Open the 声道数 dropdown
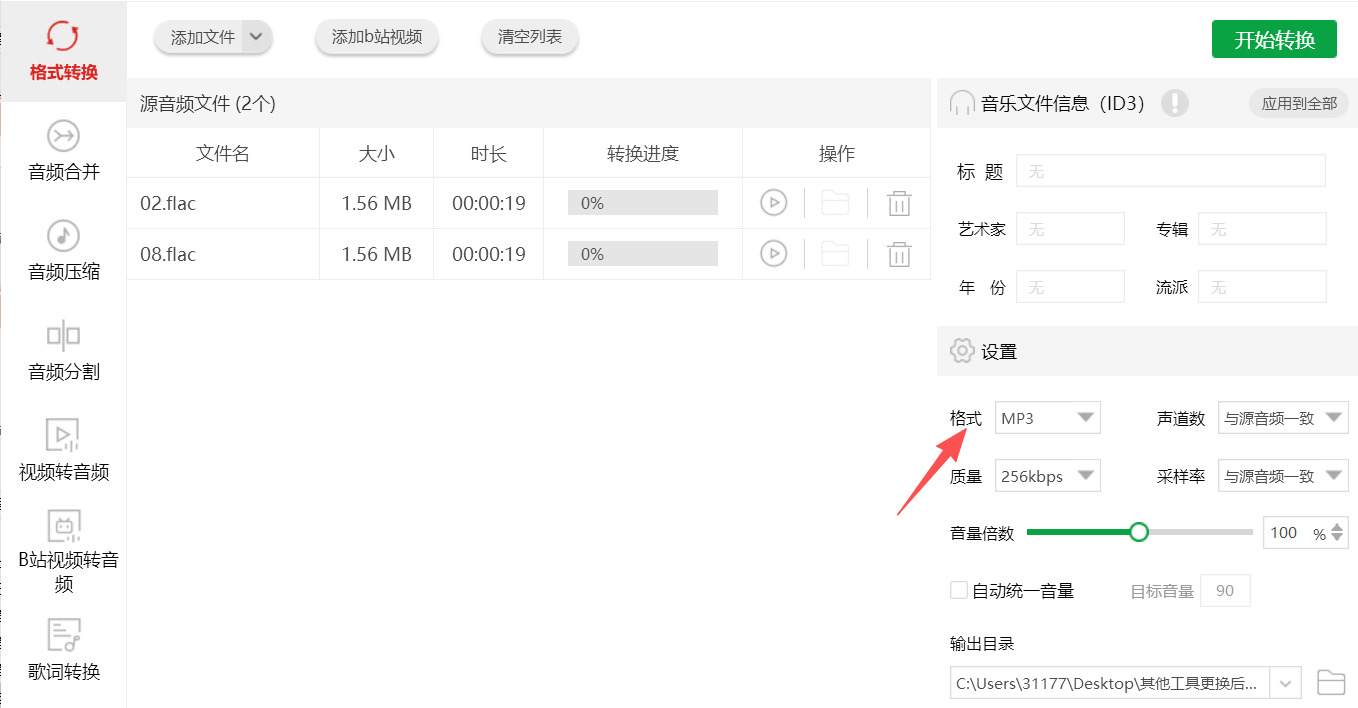This screenshot has width=1358, height=708. tap(1283, 418)
